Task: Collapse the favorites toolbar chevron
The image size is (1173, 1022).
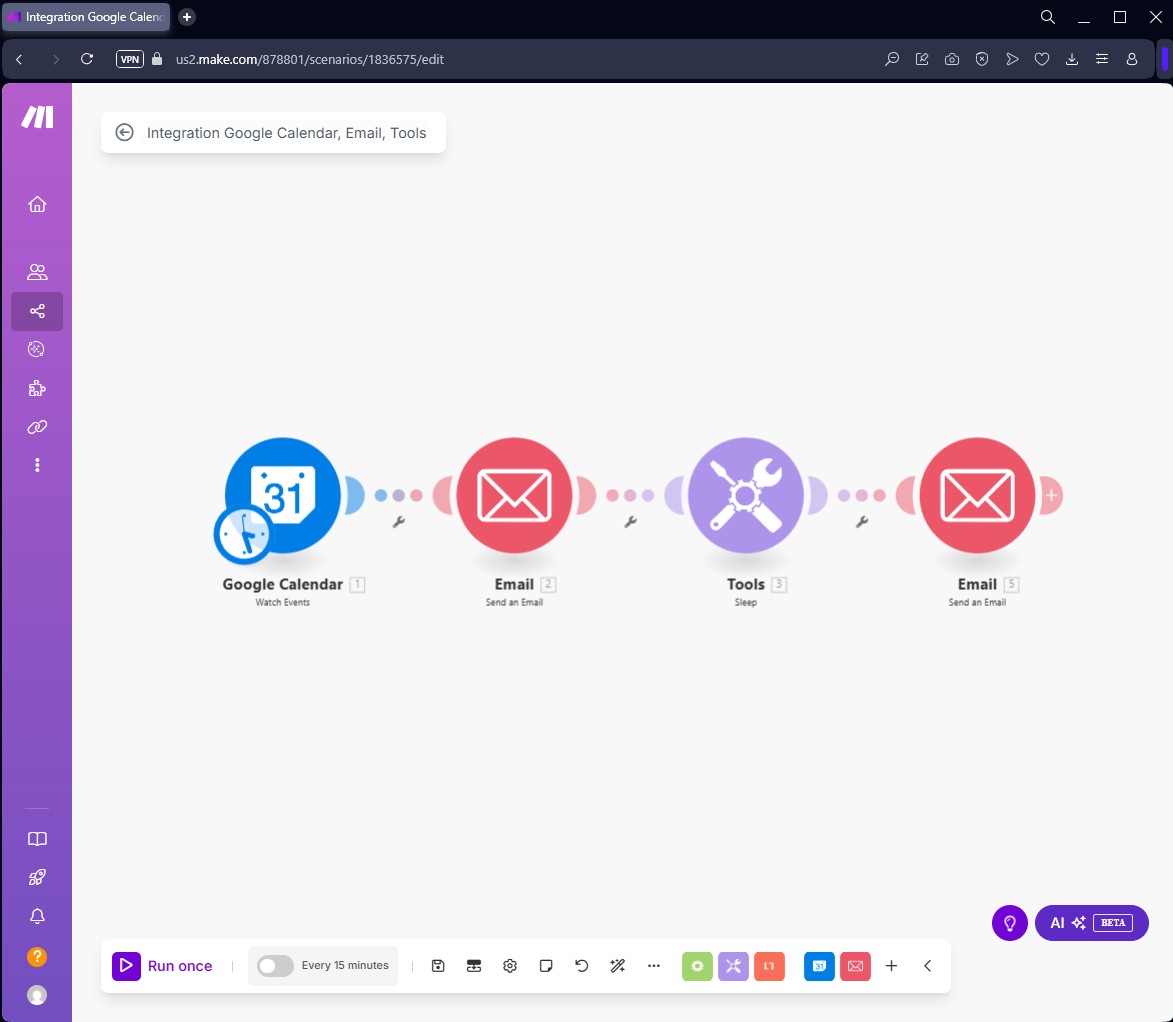Action: pos(928,966)
